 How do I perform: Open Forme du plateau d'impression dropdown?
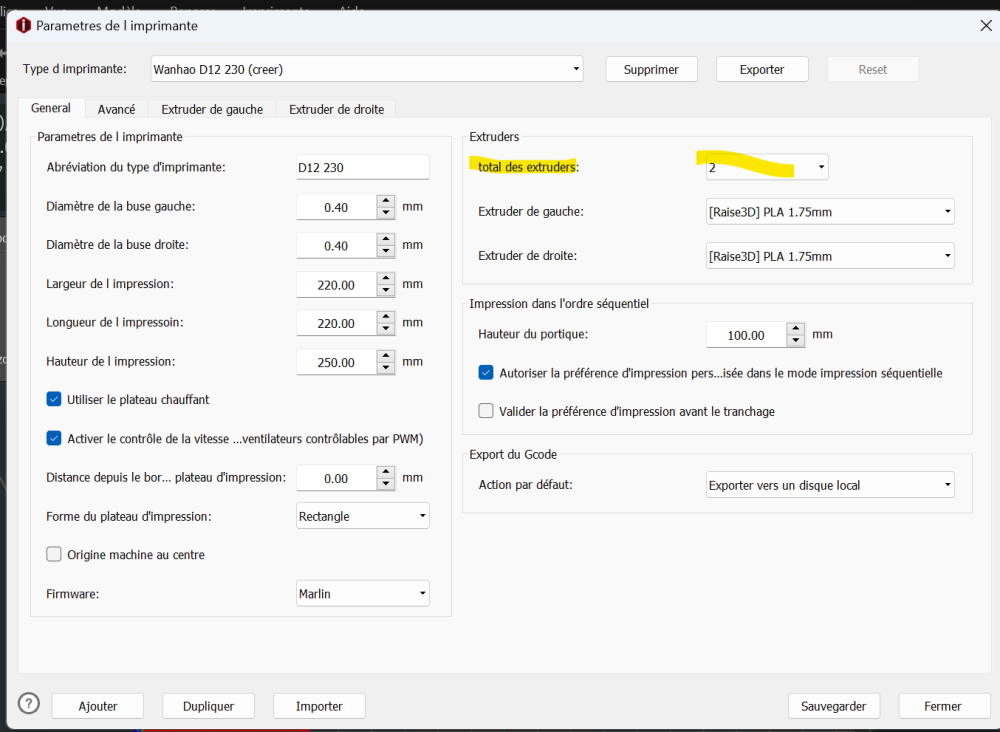[362, 516]
